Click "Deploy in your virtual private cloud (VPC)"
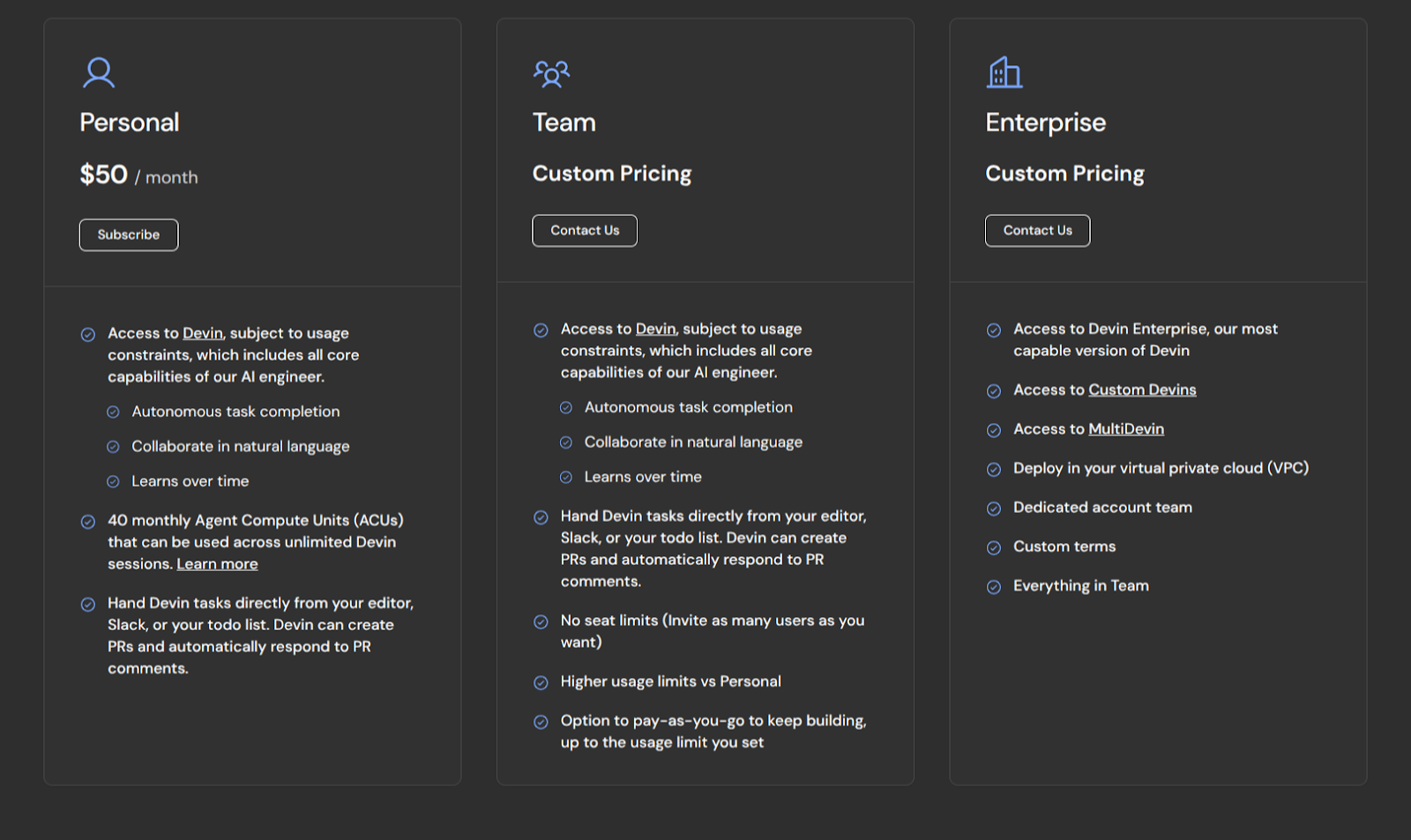Screen dimensions: 1411x840 (x=1161, y=468)
